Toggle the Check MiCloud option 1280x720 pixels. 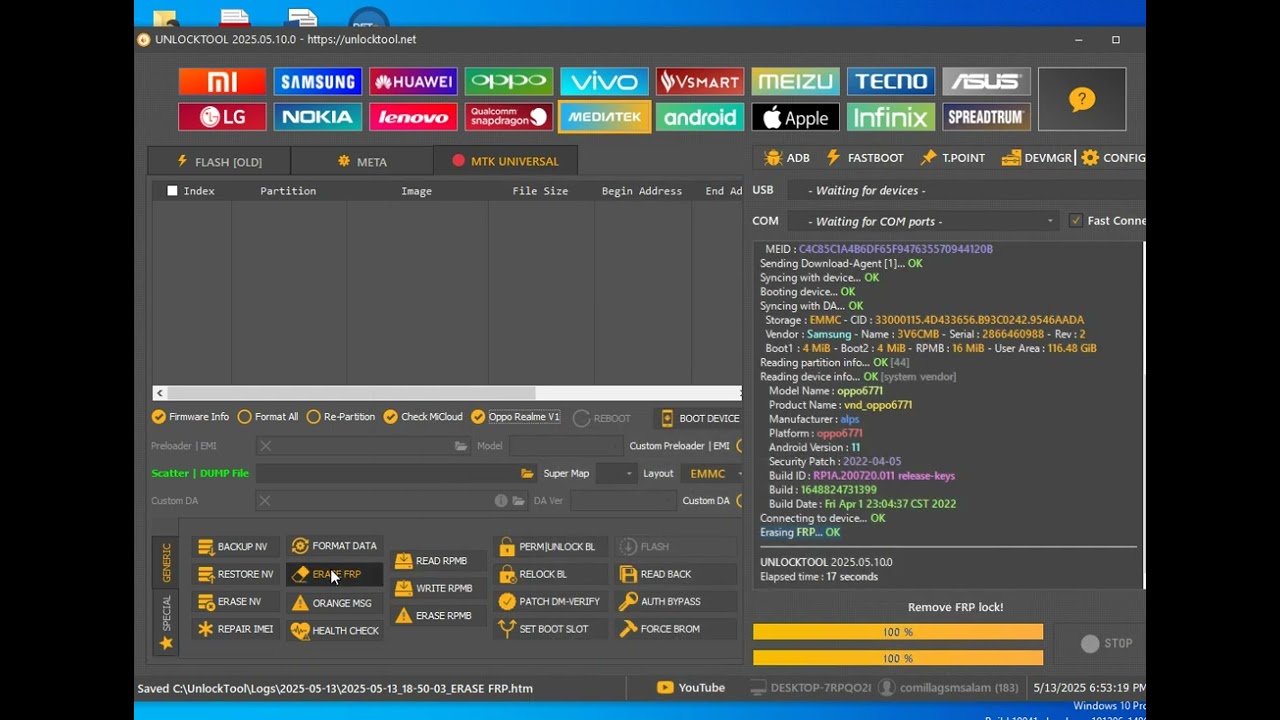(x=423, y=417)
